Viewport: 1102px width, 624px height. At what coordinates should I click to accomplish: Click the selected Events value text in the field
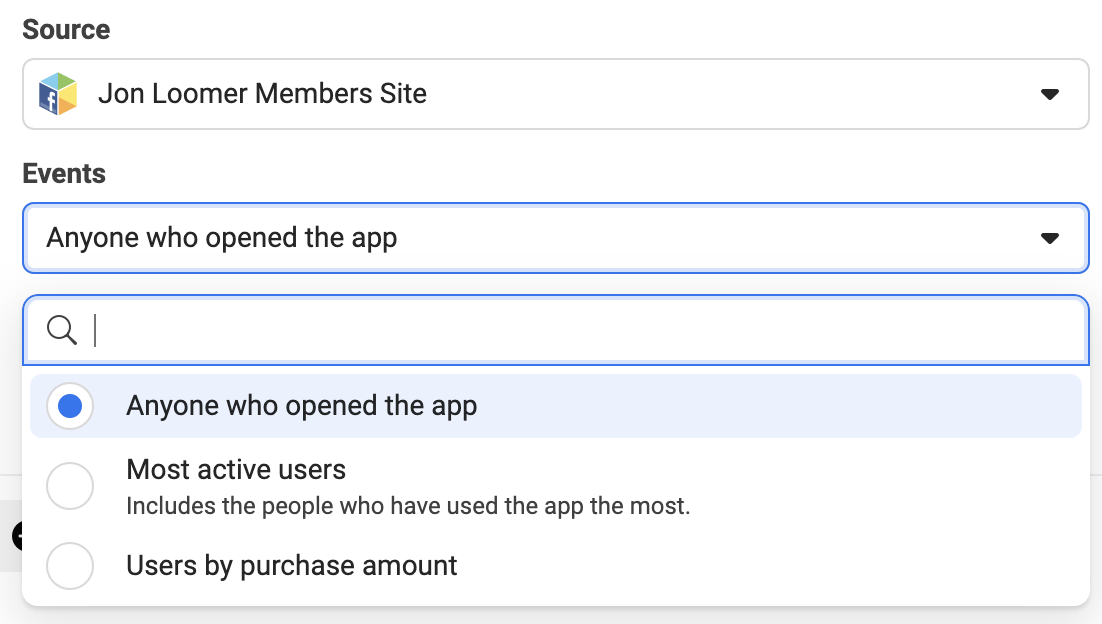221,238
